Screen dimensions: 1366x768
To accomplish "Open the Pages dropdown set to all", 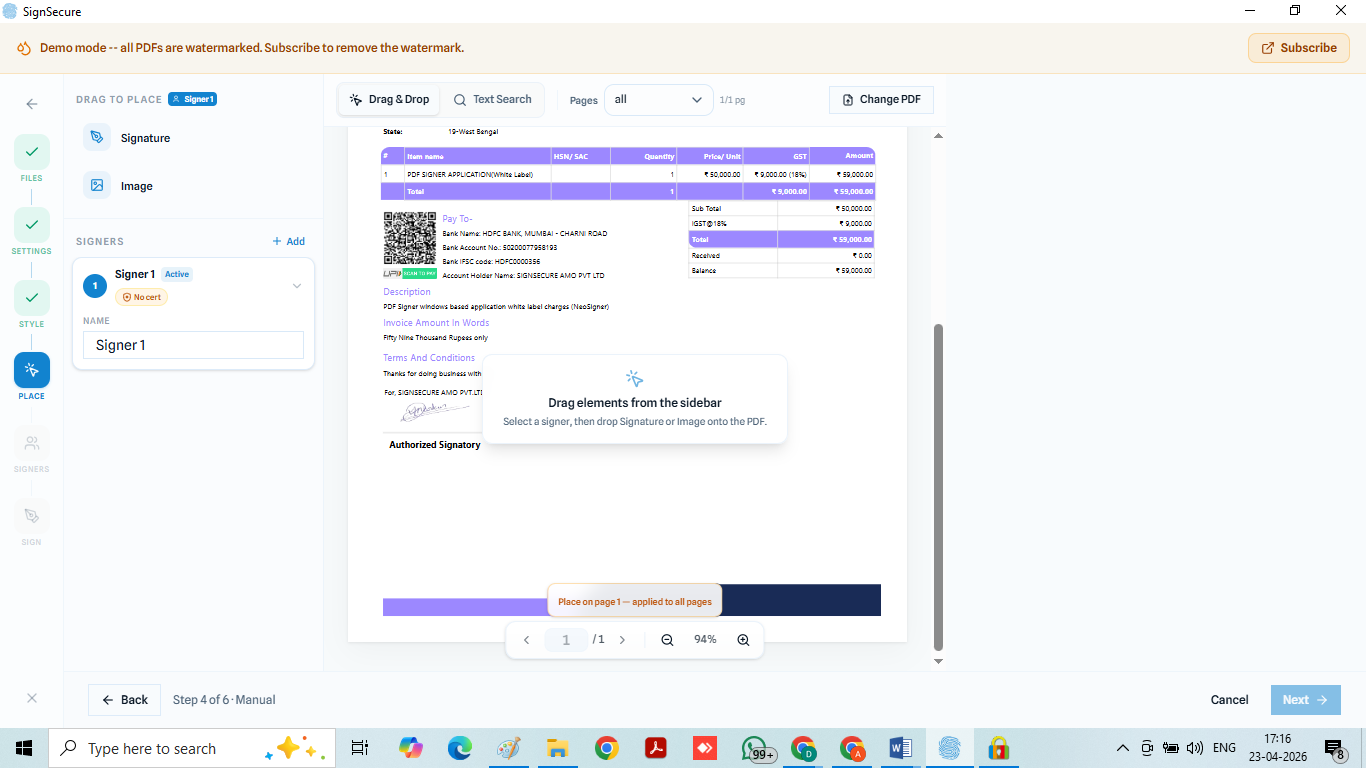I will tap(658, 100).
